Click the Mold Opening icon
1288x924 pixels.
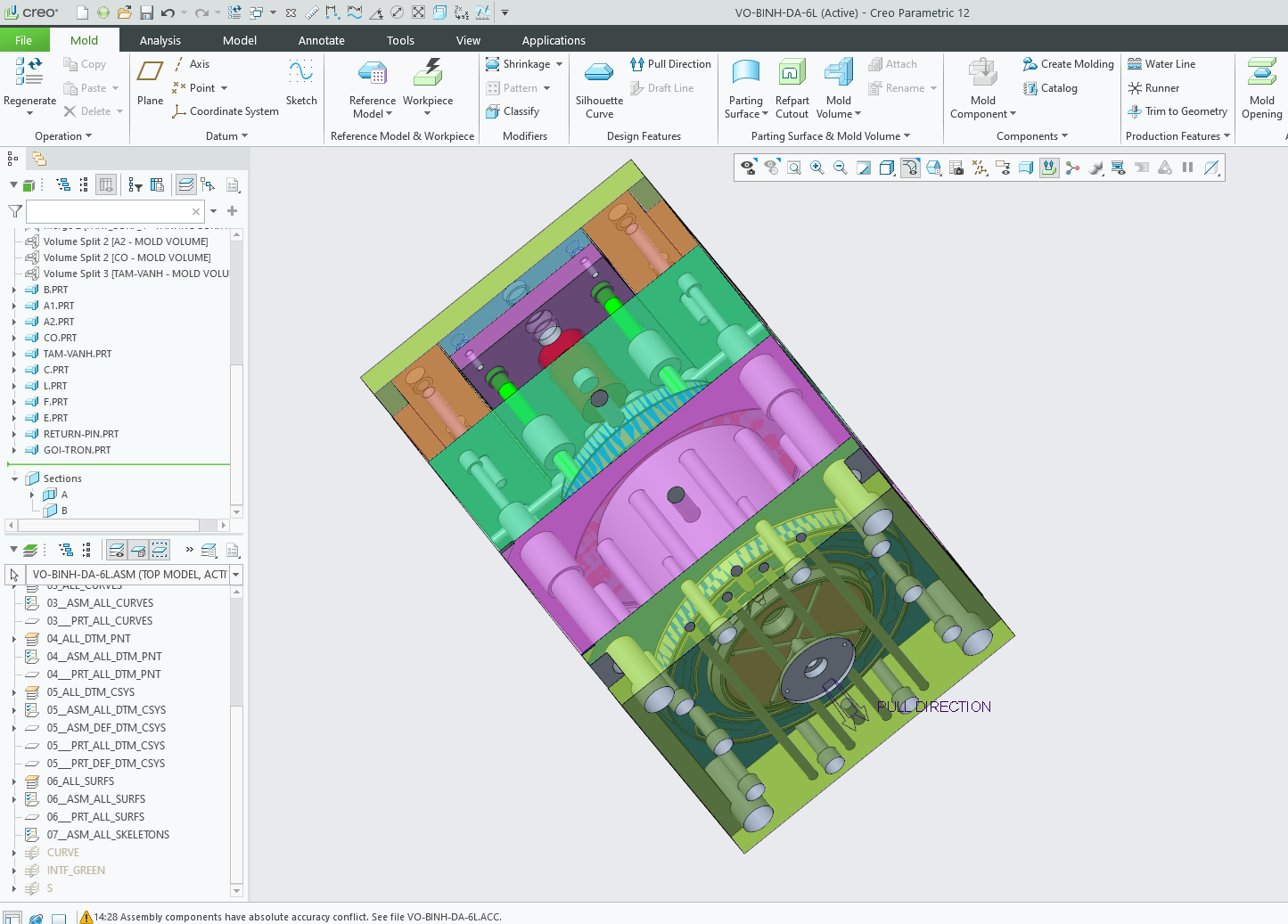tap(1261, 73)
